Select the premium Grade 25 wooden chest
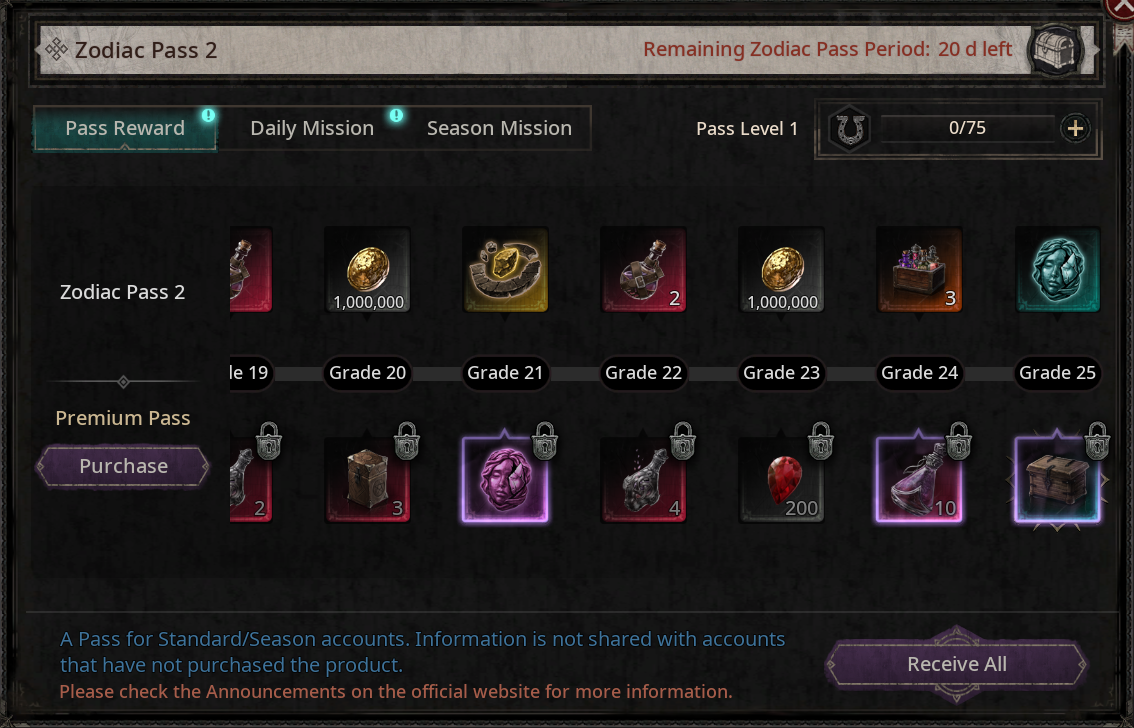Image resolution: width=1134 pixels, height=728 pixels. [1057, 479]
